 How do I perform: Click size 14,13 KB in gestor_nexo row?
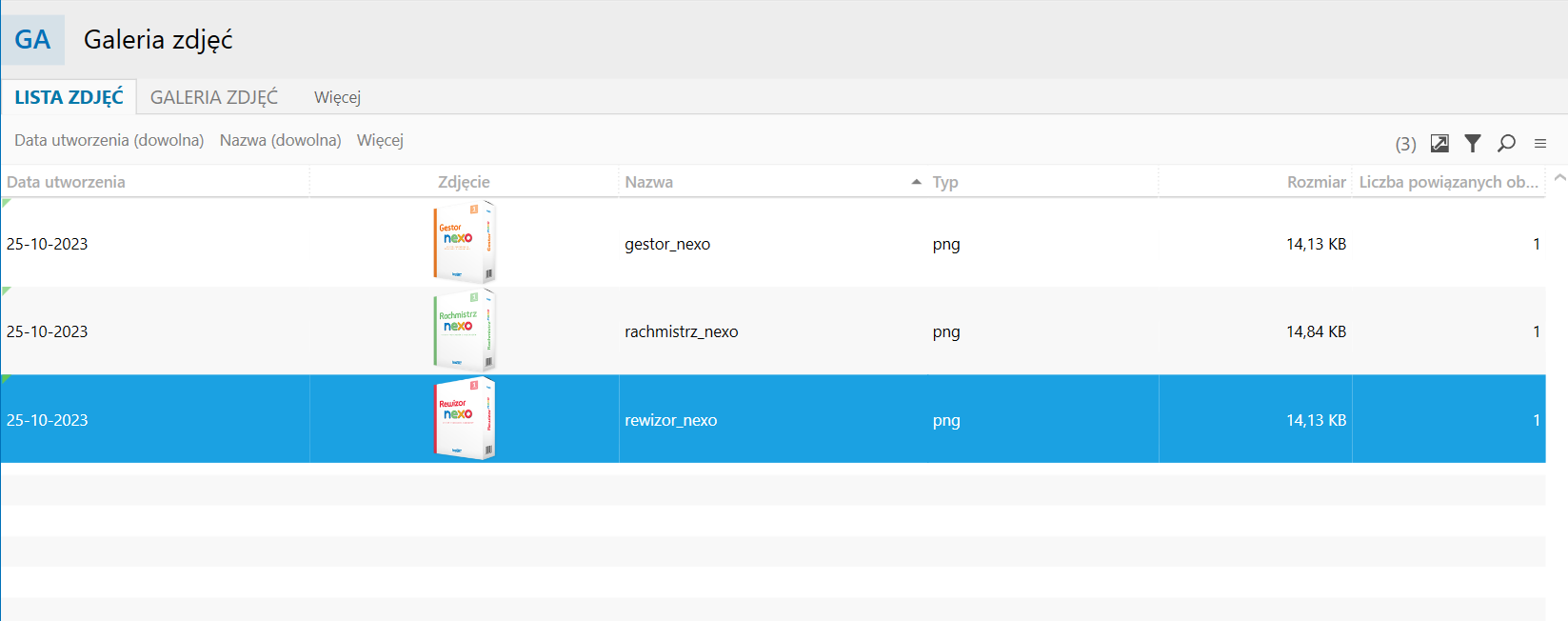1317,244
